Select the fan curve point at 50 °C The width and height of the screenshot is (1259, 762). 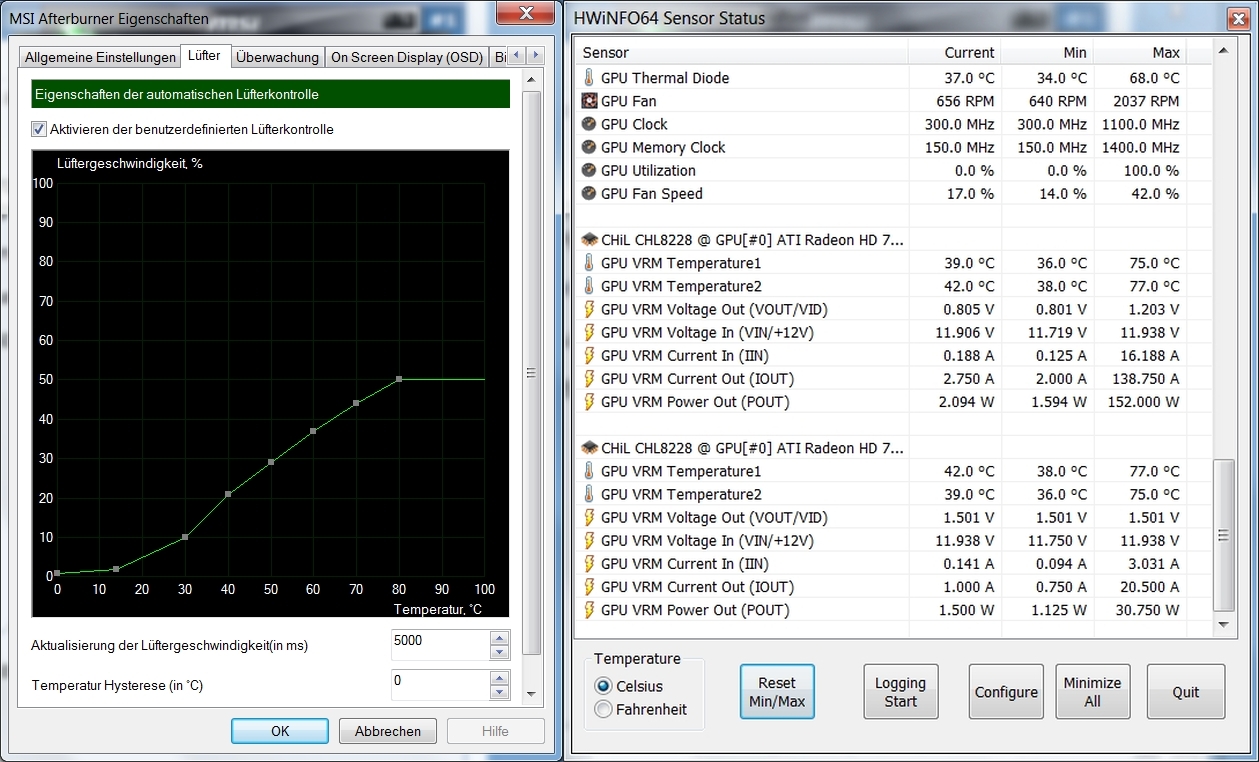point(271,462)
